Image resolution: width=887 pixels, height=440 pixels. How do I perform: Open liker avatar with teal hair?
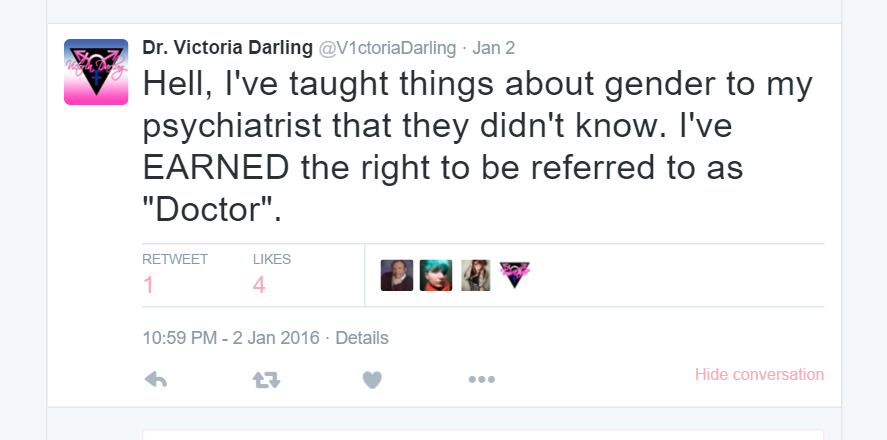point(436,275)
